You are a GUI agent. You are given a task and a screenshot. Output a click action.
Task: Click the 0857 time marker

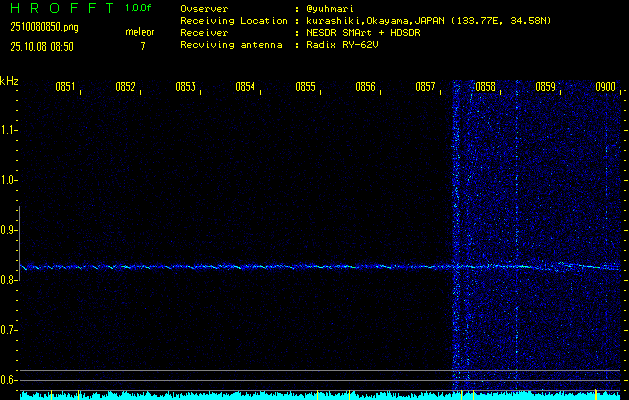point(425,87)
